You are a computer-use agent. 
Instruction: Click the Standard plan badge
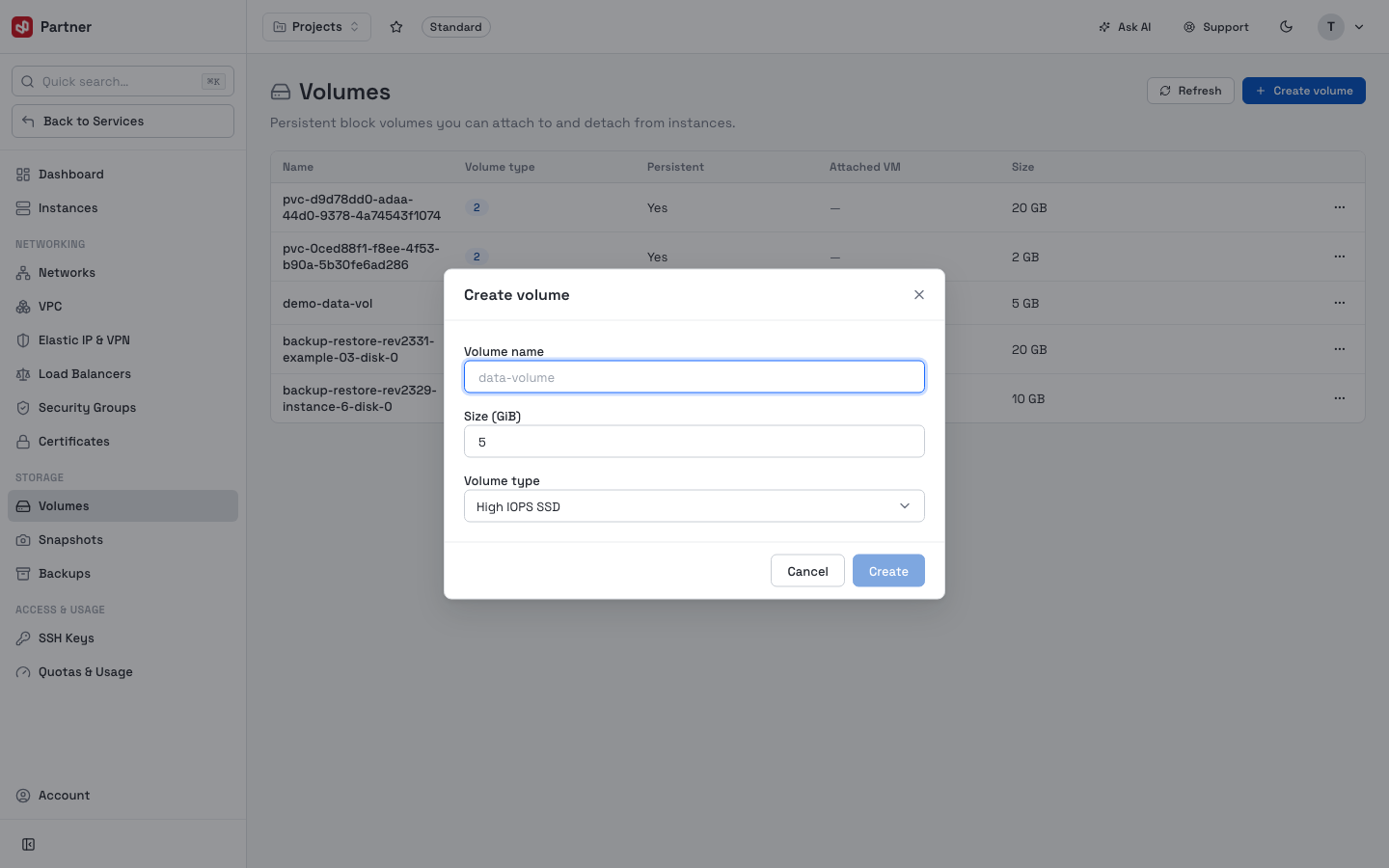[455, 27]
